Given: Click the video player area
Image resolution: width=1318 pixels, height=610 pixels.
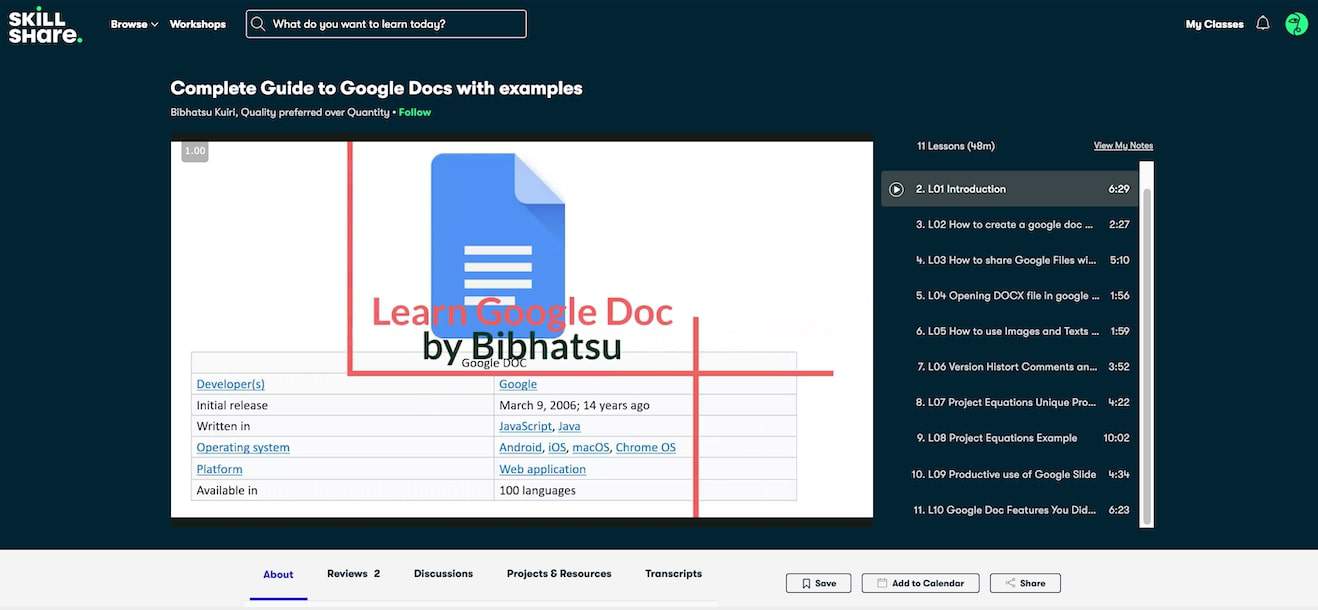Looking at the screenshot, I should click(522, 329).
